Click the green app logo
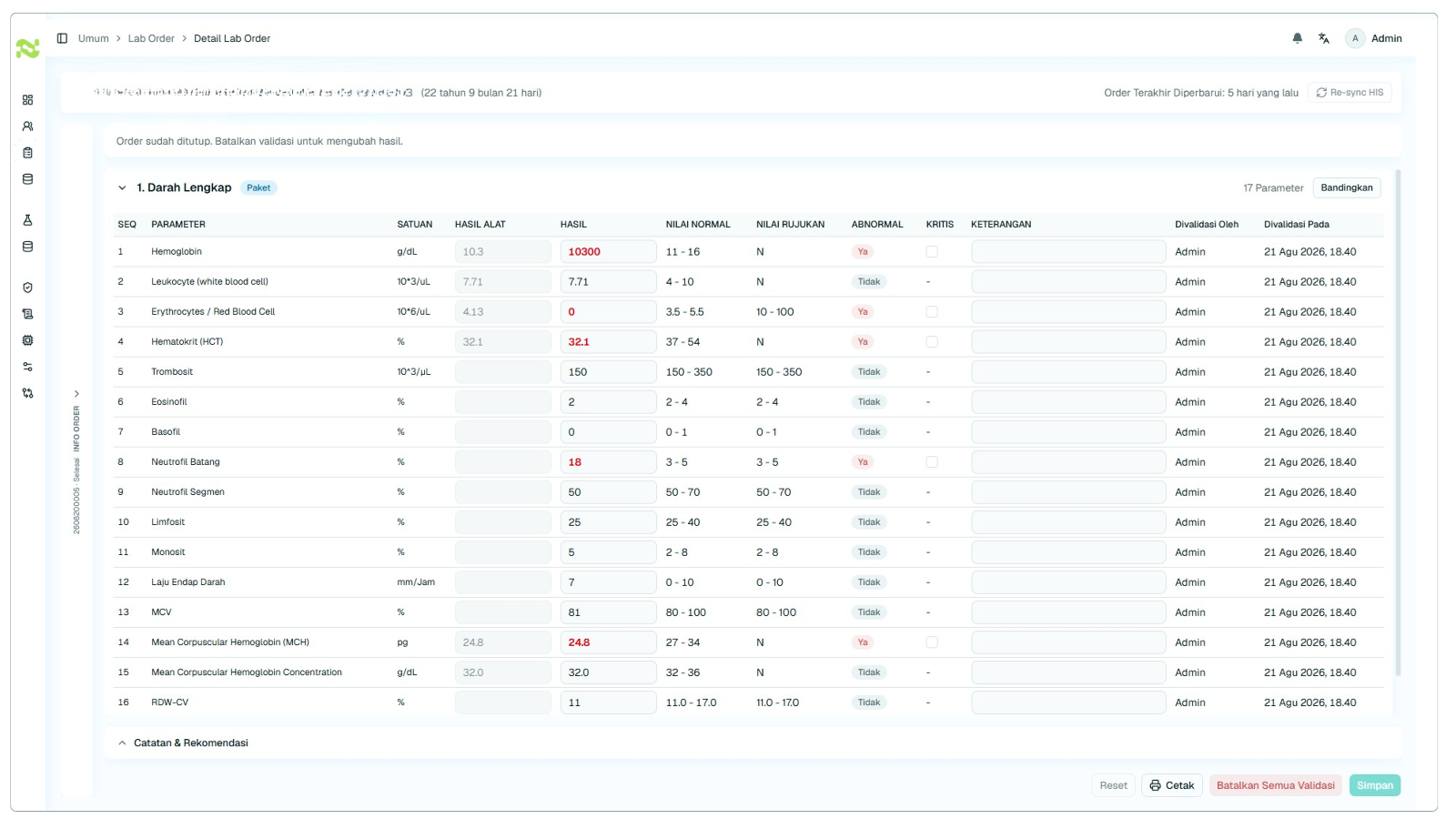1456x819 pixels. [x=27, y=48]
